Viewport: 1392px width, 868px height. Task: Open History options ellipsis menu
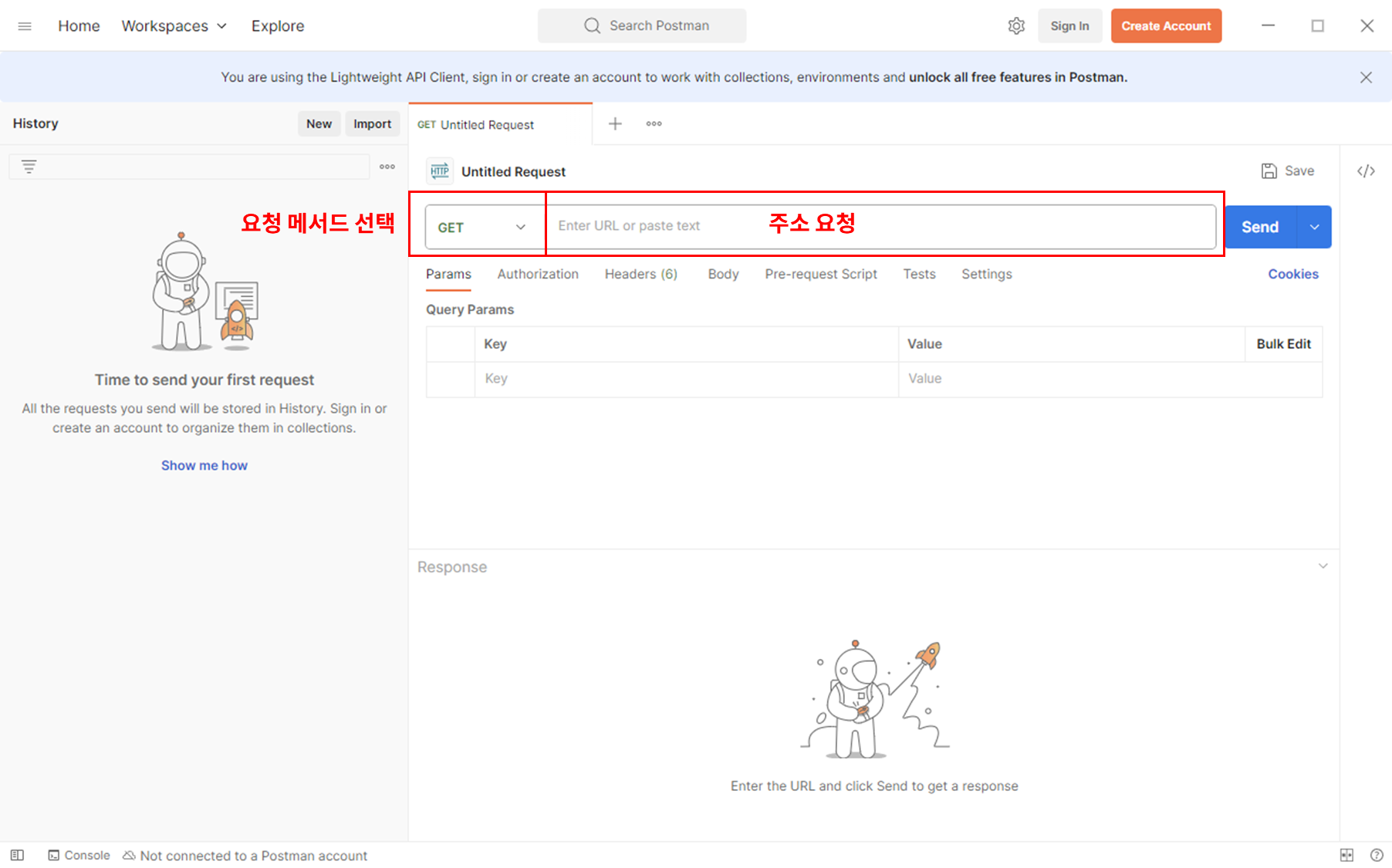pos(387,167)
